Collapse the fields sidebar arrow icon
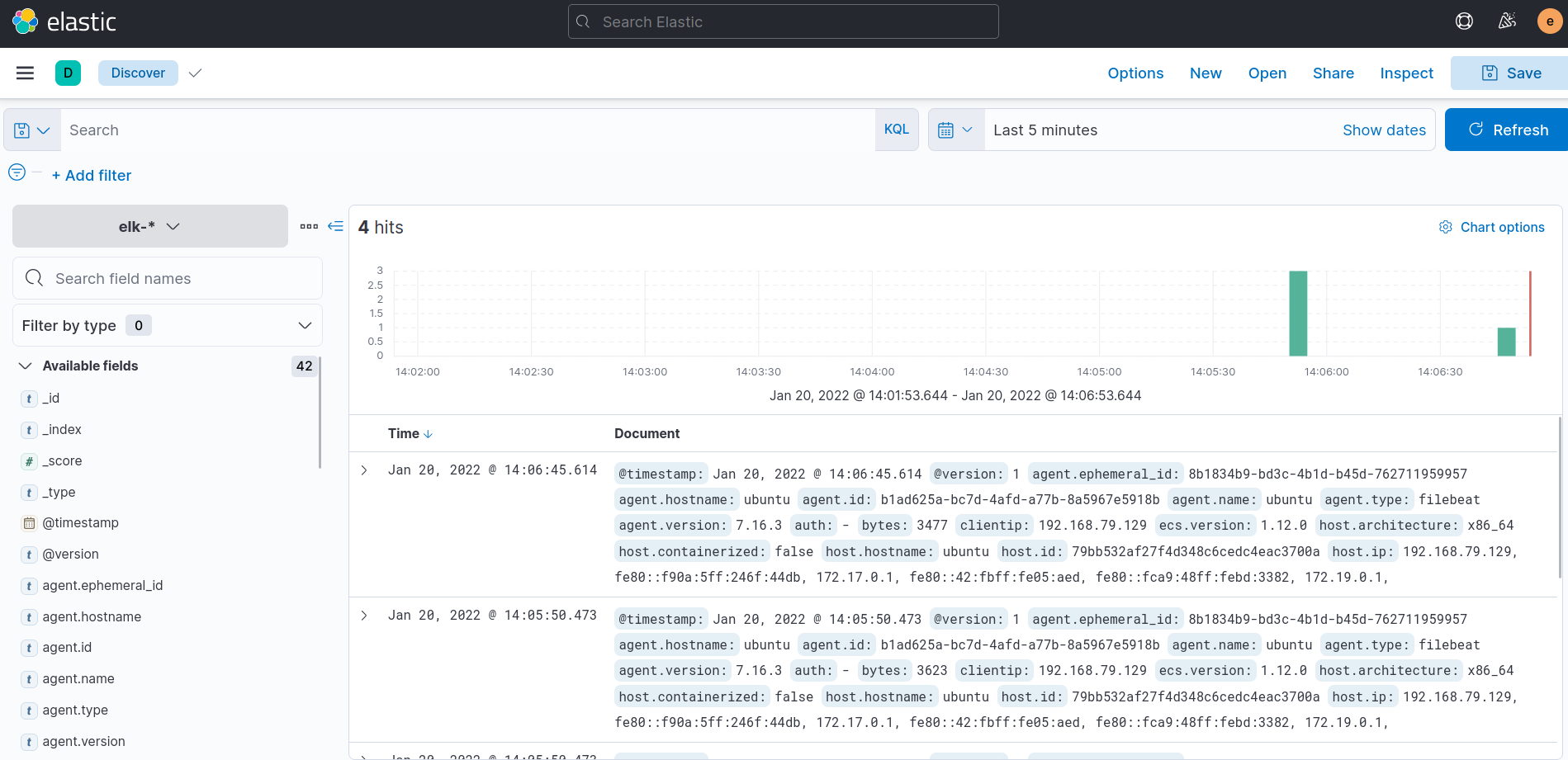1568x760 pixels. pyautogui.click(x=335, y=226)
